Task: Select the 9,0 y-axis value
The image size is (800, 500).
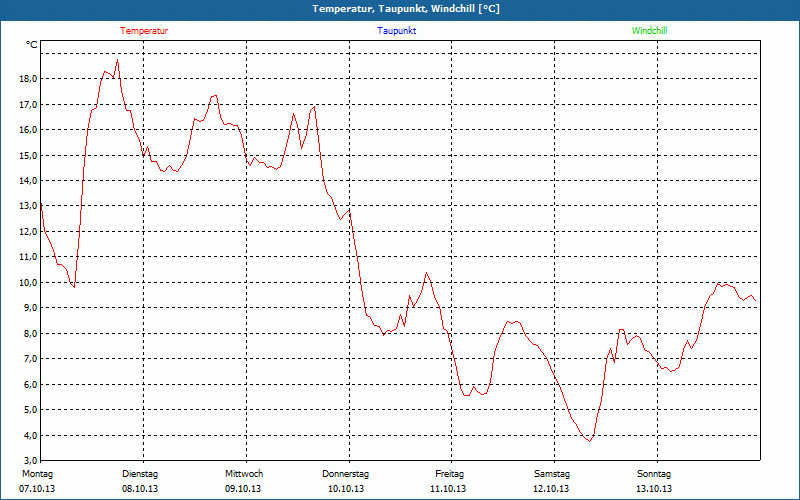Action: (x=30, y=308)
